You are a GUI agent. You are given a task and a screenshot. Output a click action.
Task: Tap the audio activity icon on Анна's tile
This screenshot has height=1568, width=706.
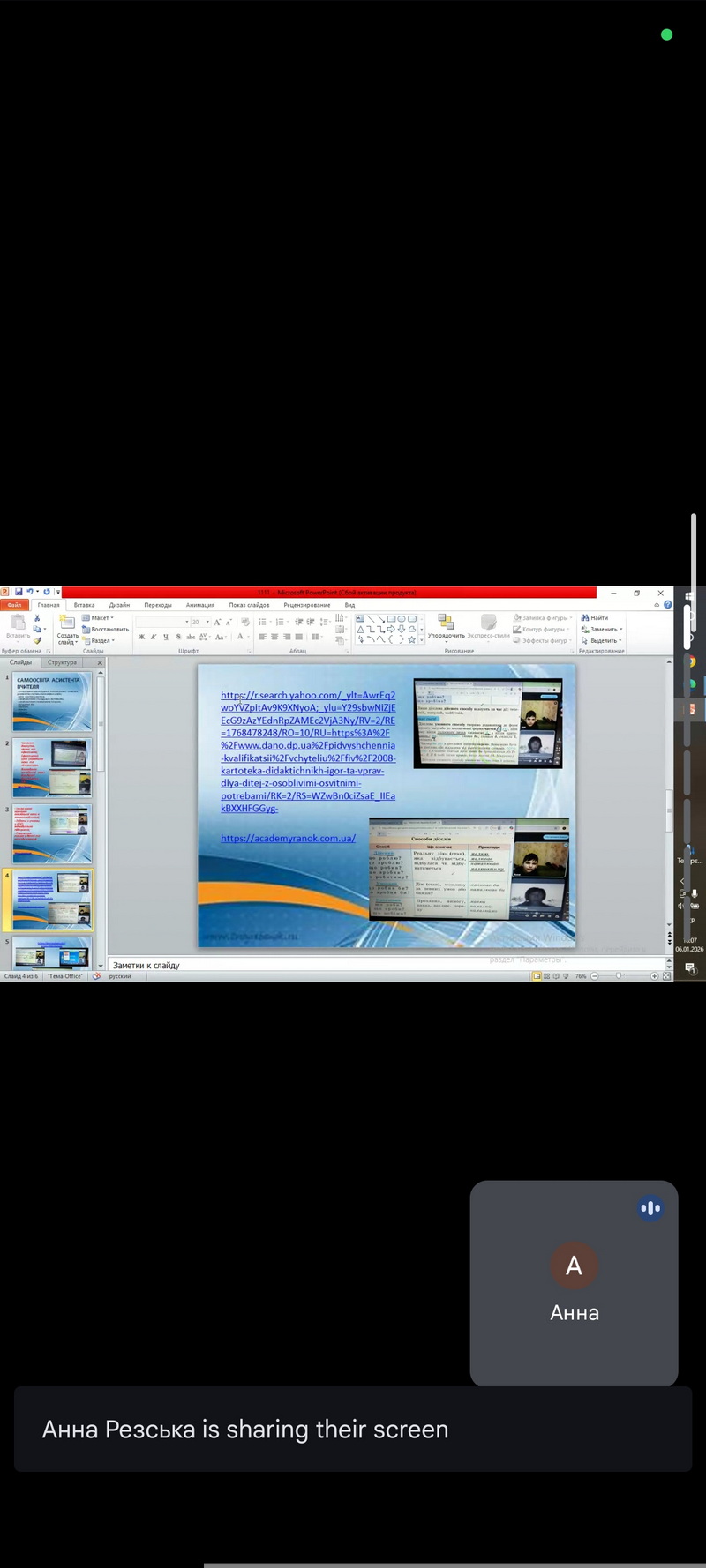point(650,1208)
